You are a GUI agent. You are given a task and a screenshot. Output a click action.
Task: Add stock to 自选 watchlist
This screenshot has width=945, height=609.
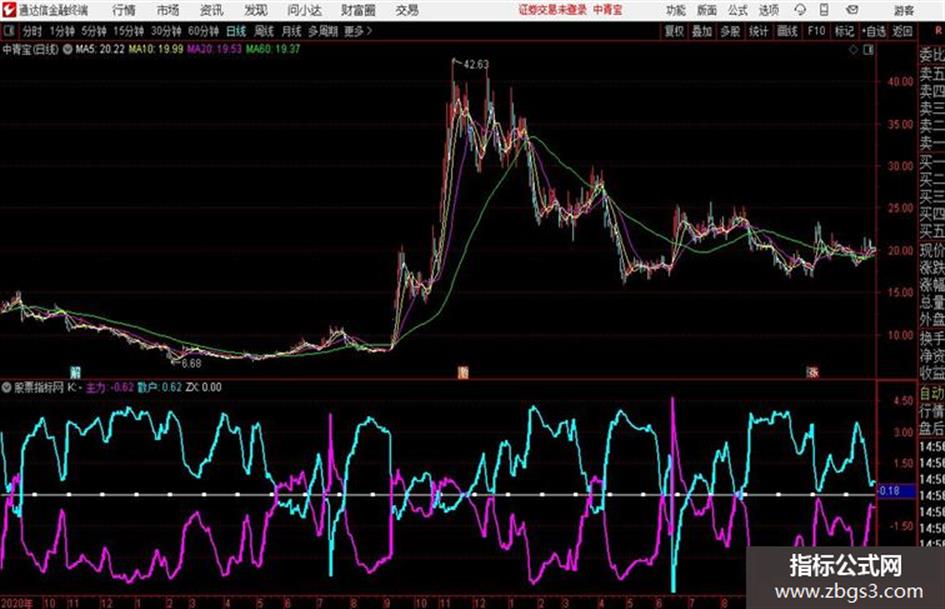tap(874, 31)
